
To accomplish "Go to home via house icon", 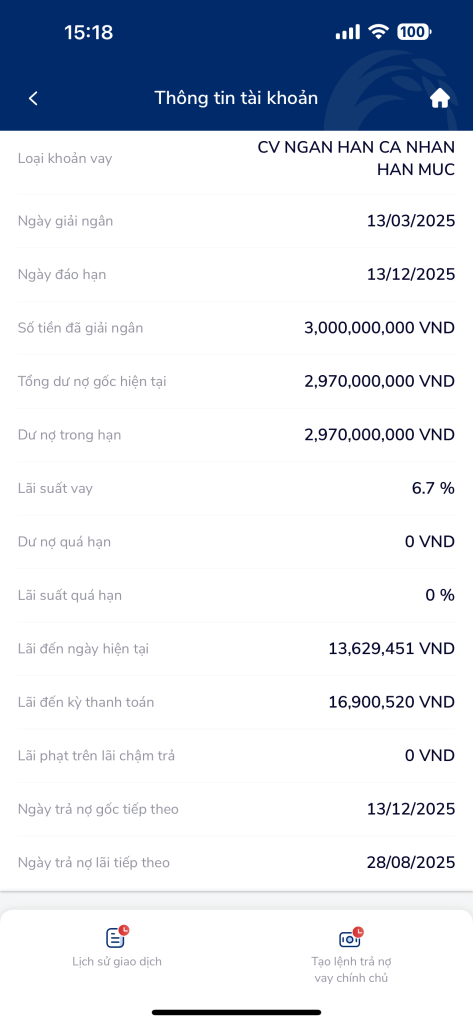I will (440, 98).
